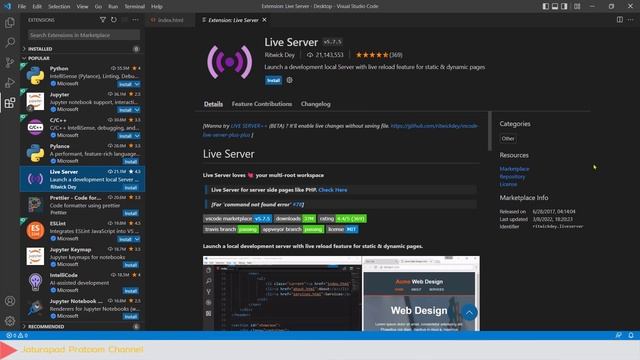The height and width of the screenshot is (360, 640).
Task: Select the Extensions view icon
Action: (10, 102)
